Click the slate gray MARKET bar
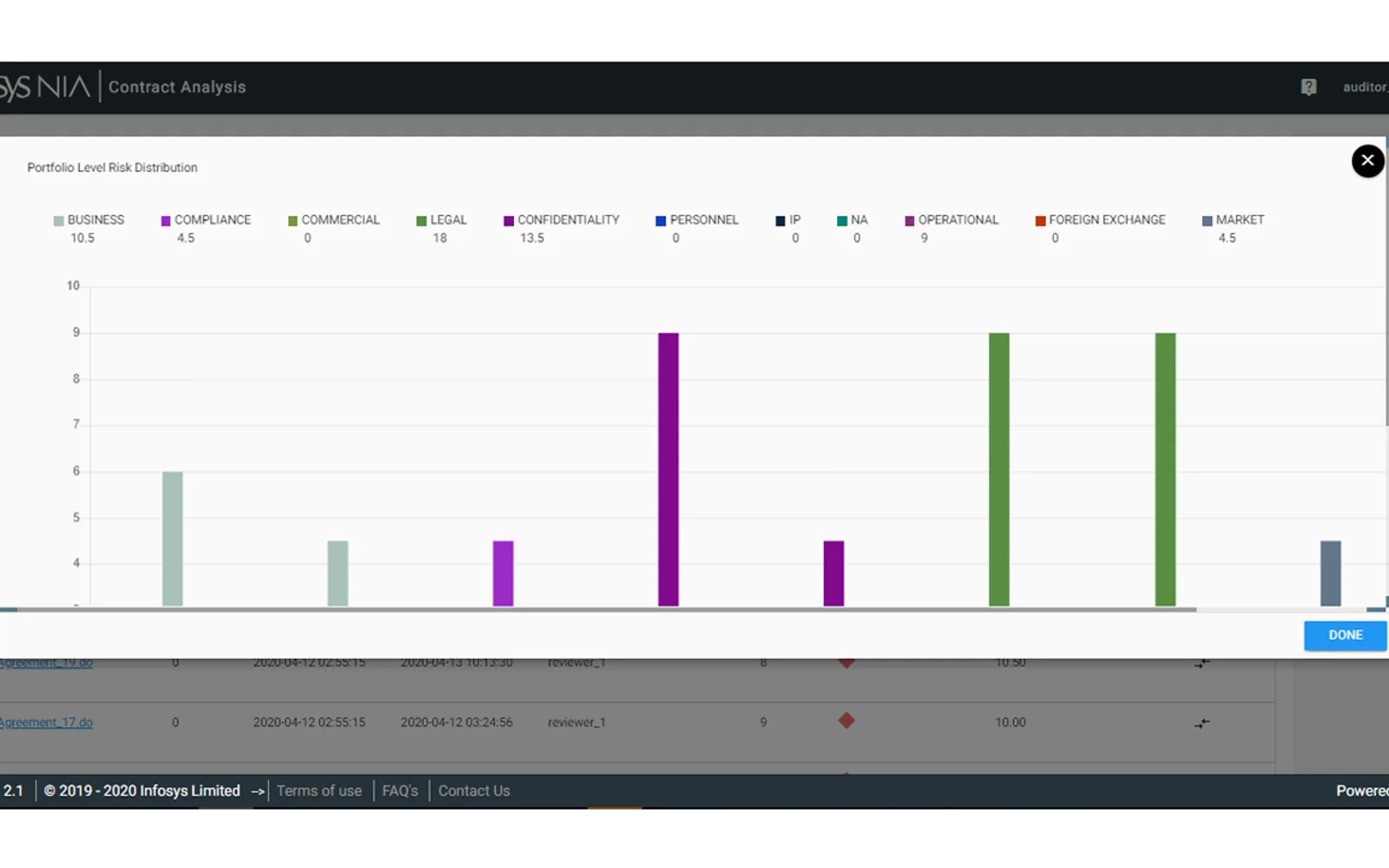Screen dimensions: 1389x868 click(x=1331, y=573)
